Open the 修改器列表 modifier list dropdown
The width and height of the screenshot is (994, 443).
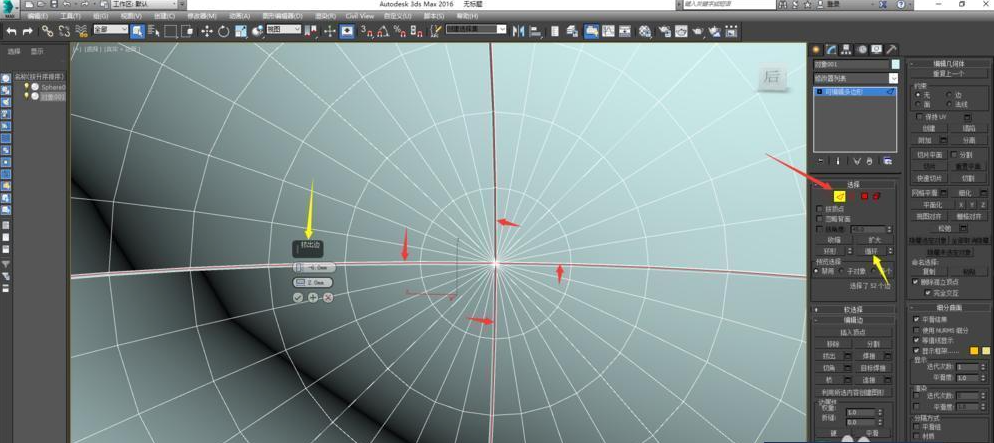pos(855,78)
